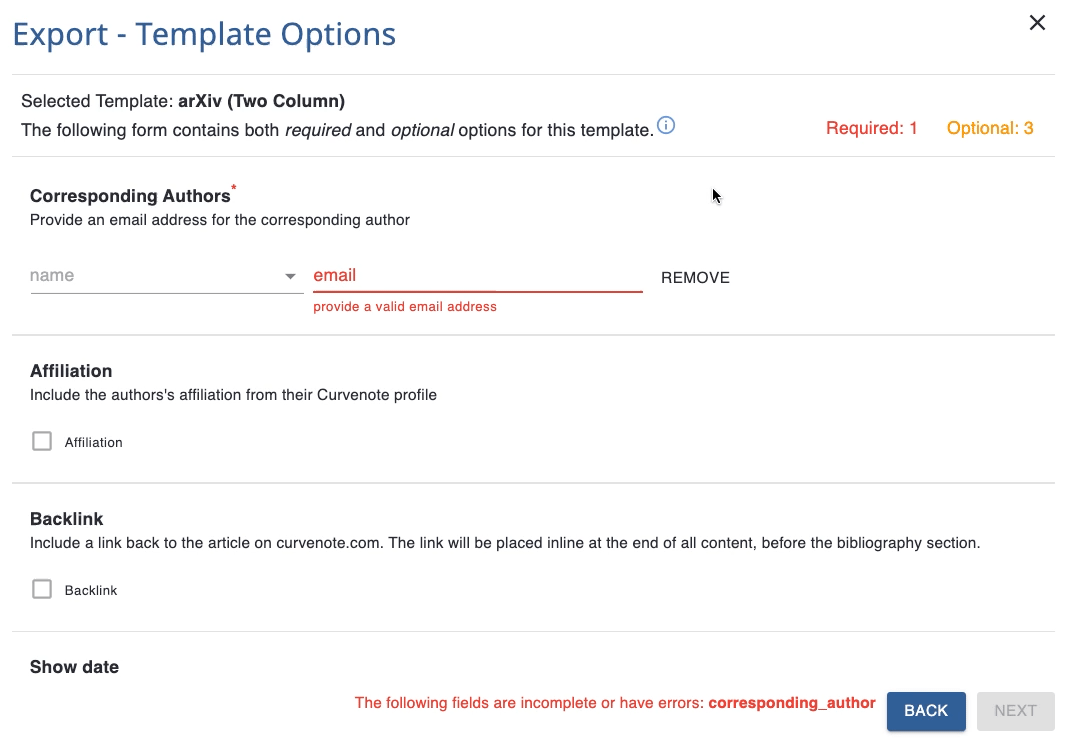Click the 'arXiv (Two Column)' template name
This screenshot has height=756, width=1066.
click(261, 101)
